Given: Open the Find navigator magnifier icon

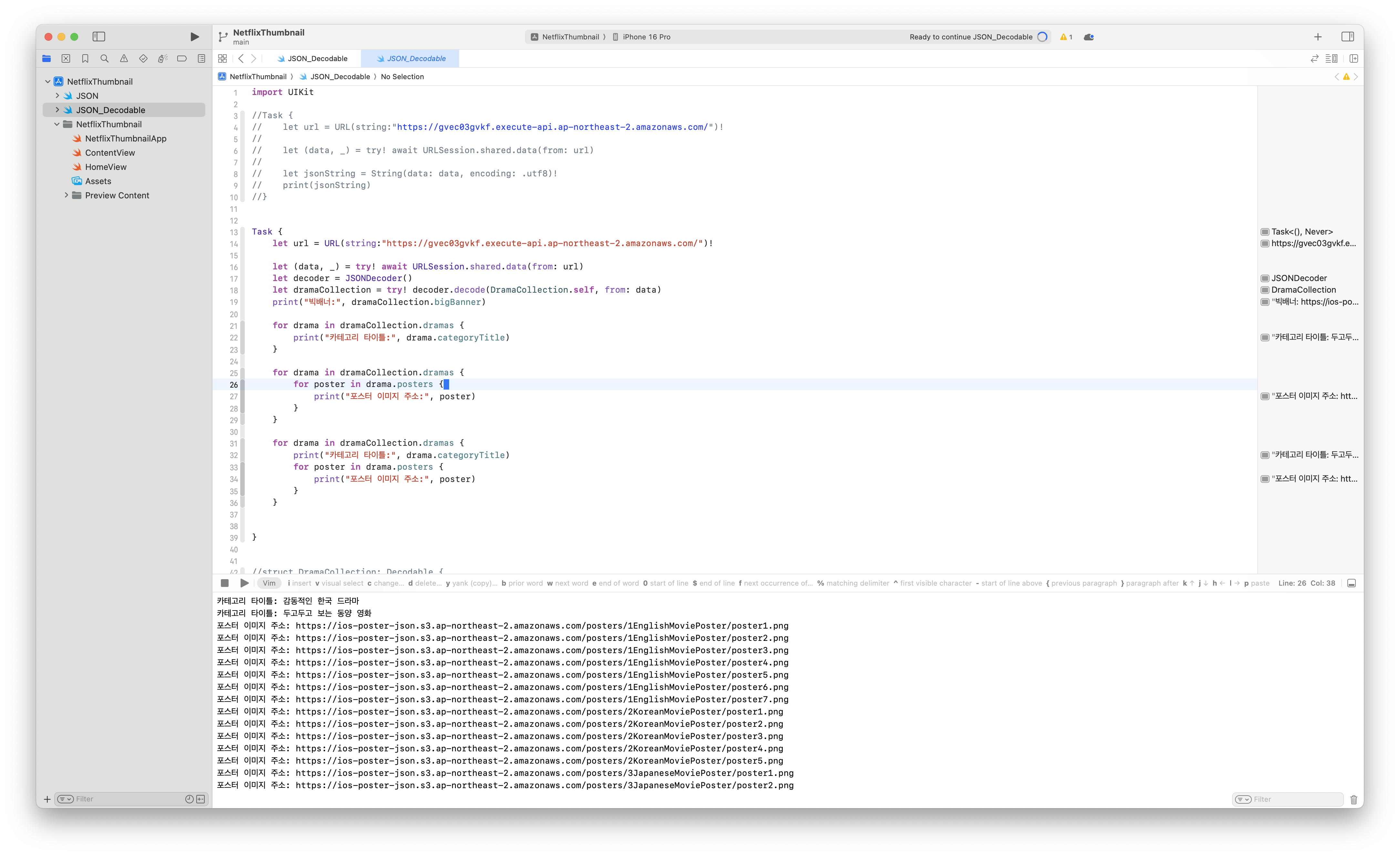Looking at the screenshot, I should [105, 58].
